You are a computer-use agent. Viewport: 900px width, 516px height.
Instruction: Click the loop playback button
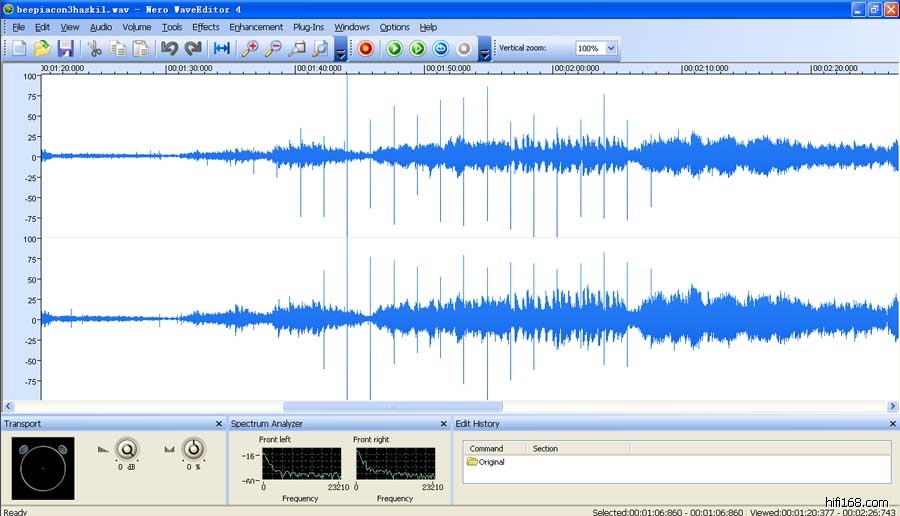[440, 48]
